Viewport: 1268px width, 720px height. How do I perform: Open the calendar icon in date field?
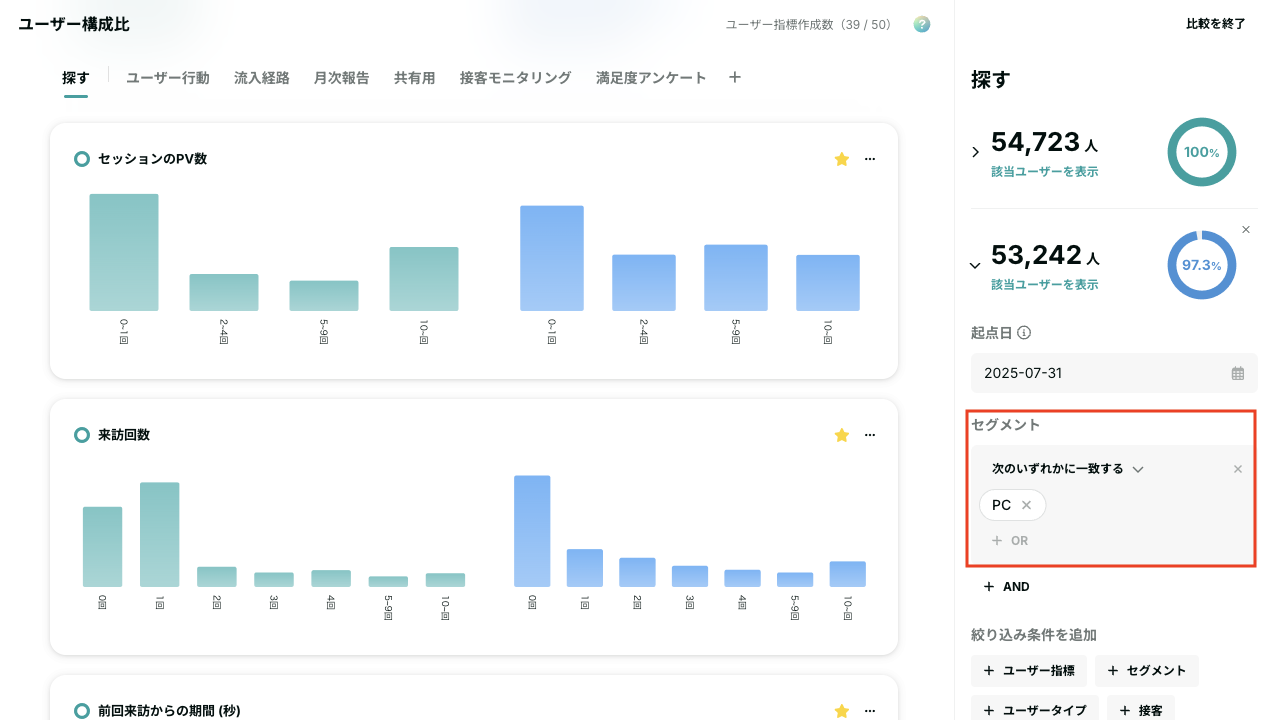coord(1238,373)
